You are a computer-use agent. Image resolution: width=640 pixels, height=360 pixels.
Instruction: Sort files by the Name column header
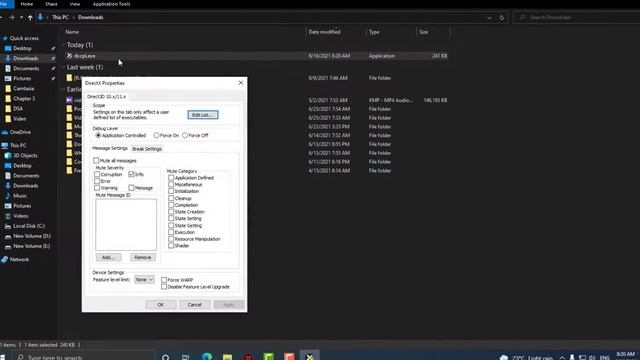(72, 32)
